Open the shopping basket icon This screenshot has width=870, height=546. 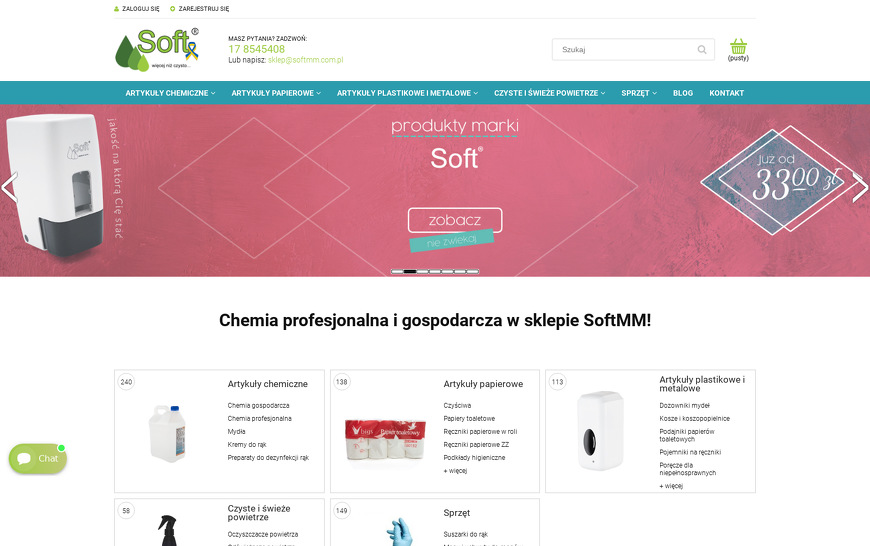pyautogui.click(x=738, y=47)
